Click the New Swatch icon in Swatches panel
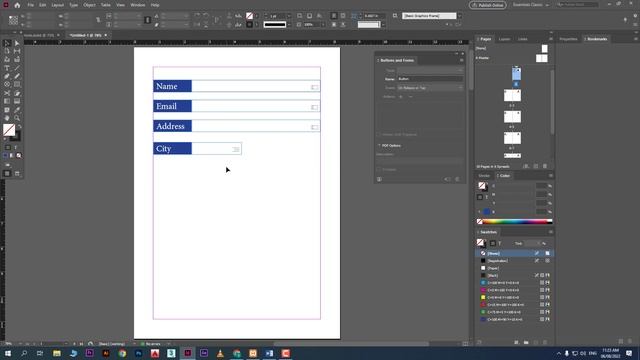This screenshot has width=640, height=360. pos(536,342)
